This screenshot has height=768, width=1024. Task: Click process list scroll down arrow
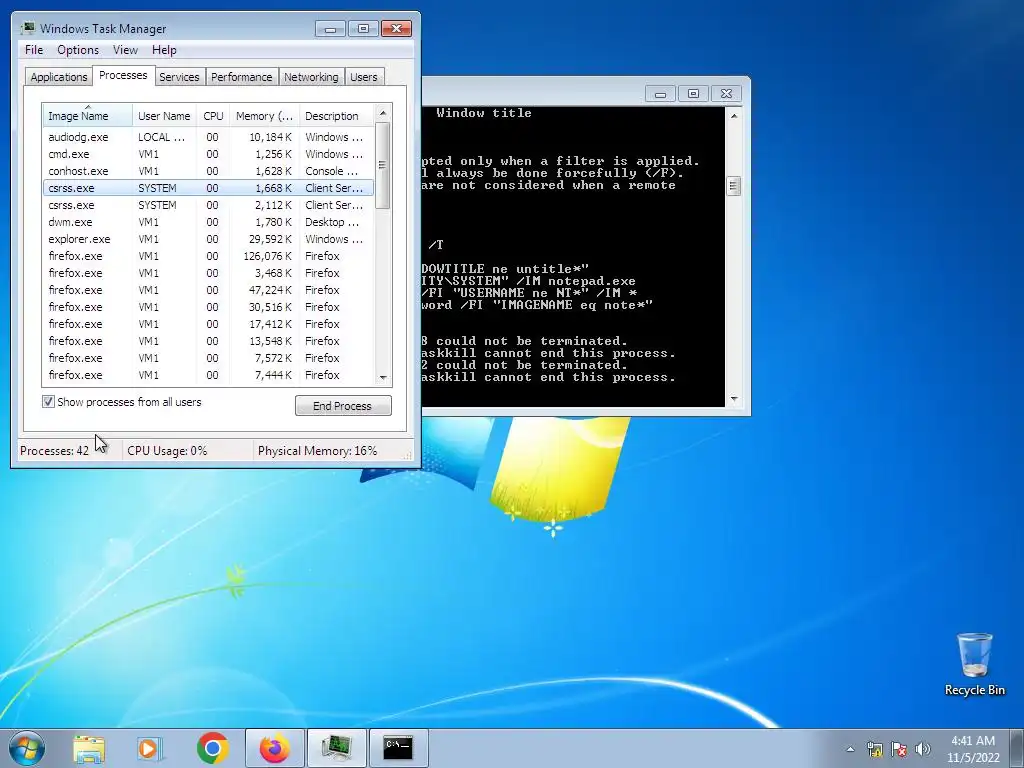point(383,377)
